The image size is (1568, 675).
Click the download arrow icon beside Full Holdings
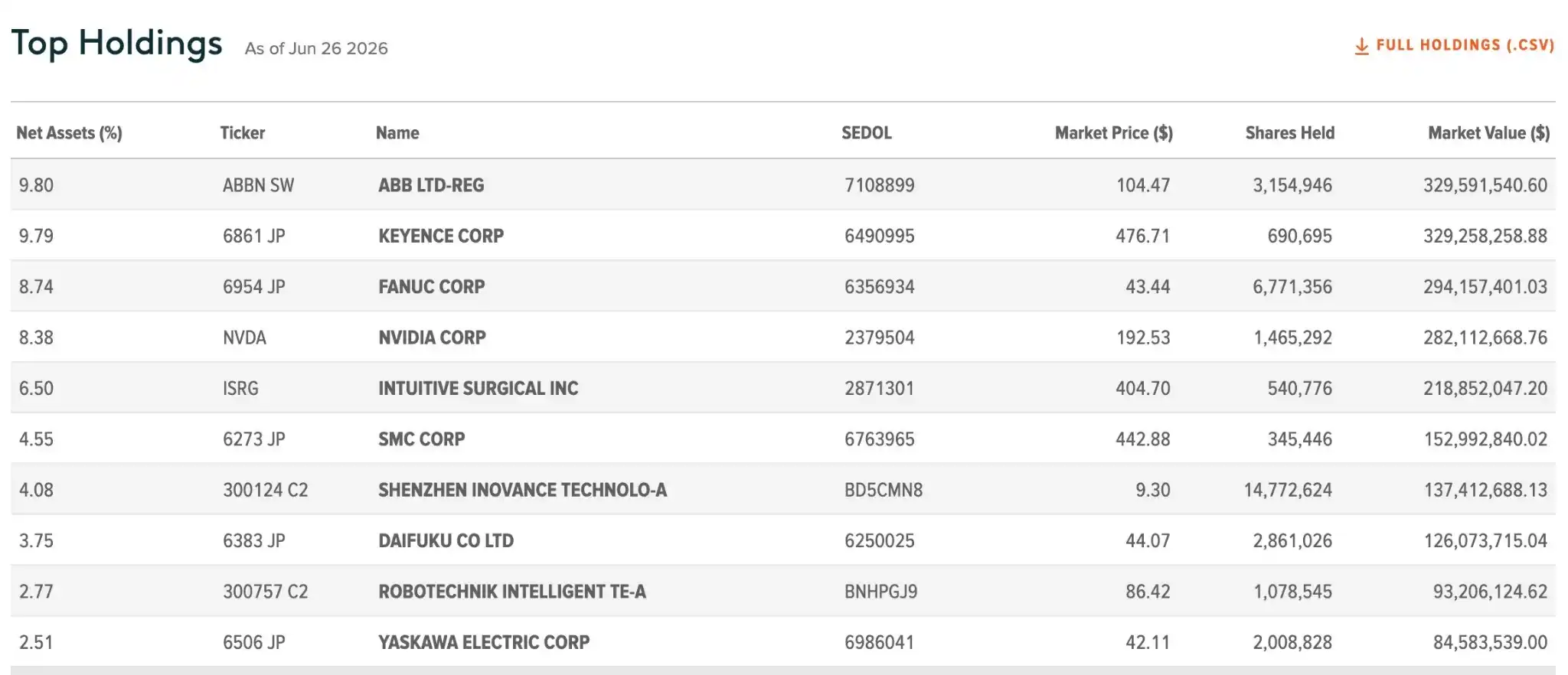(1361, 47)
